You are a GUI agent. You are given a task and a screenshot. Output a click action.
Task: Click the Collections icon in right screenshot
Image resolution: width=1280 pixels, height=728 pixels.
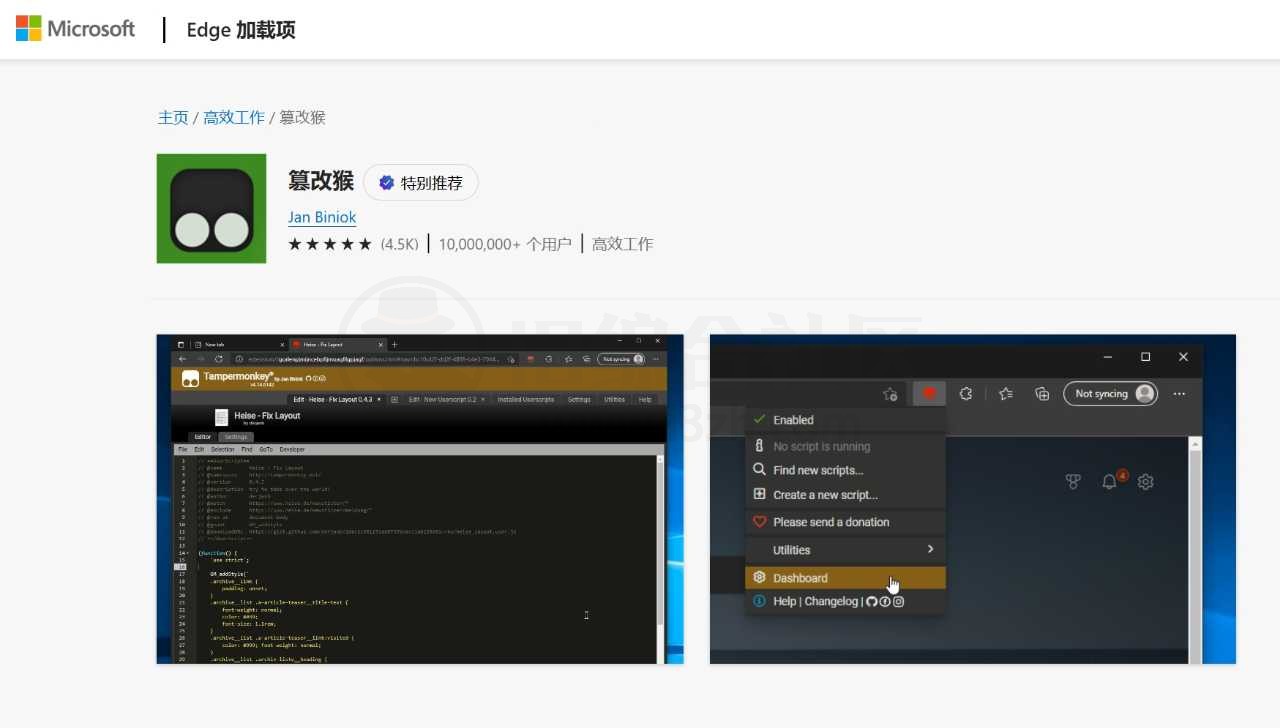[1041, 394]
